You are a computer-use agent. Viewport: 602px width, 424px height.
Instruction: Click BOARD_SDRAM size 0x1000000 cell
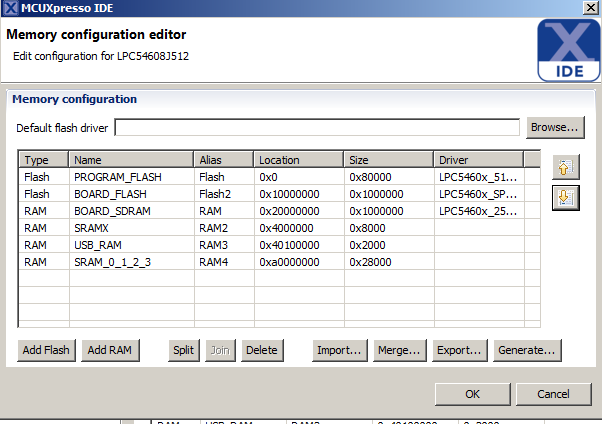(x=389, y=211)
